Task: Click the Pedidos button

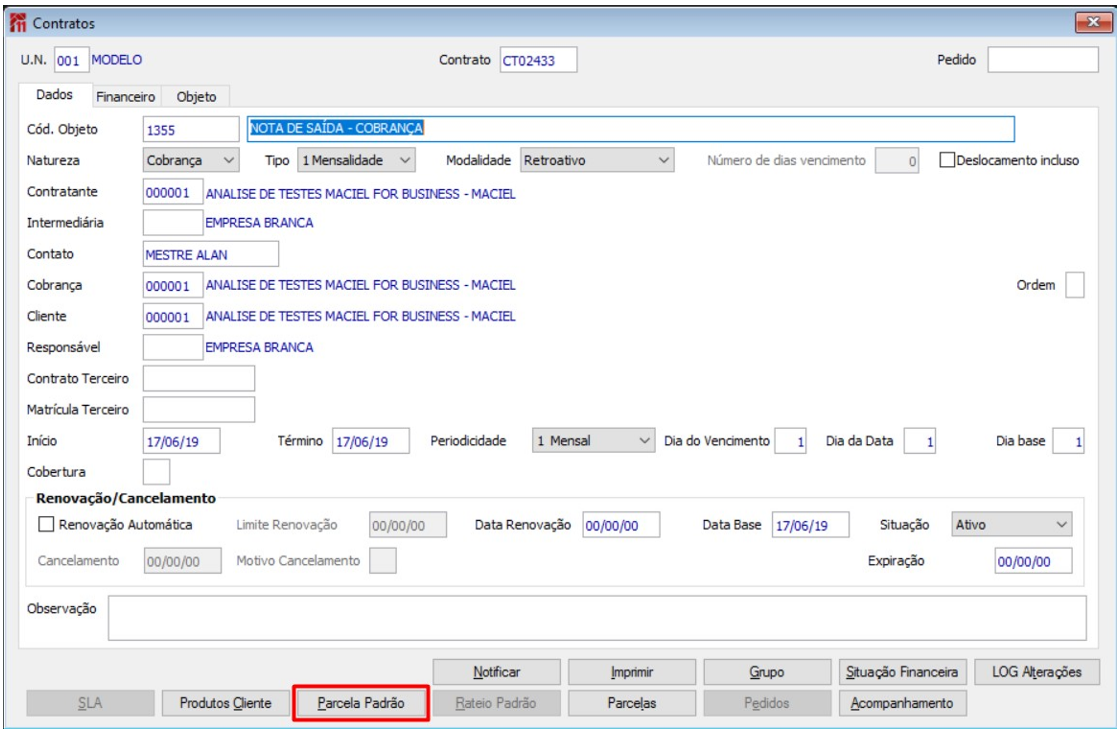Action: (x=767, y=703)
